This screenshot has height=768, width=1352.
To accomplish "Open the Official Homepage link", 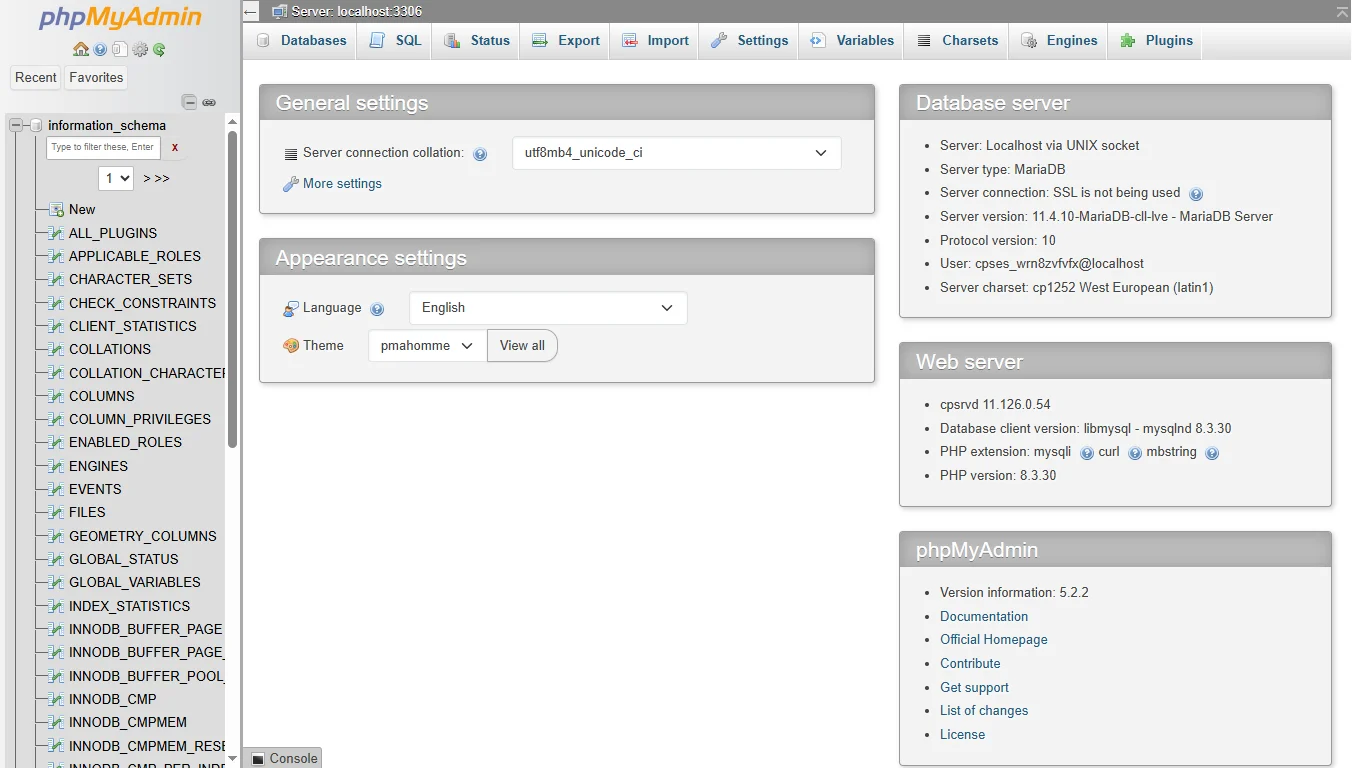I will pos(994,639).
